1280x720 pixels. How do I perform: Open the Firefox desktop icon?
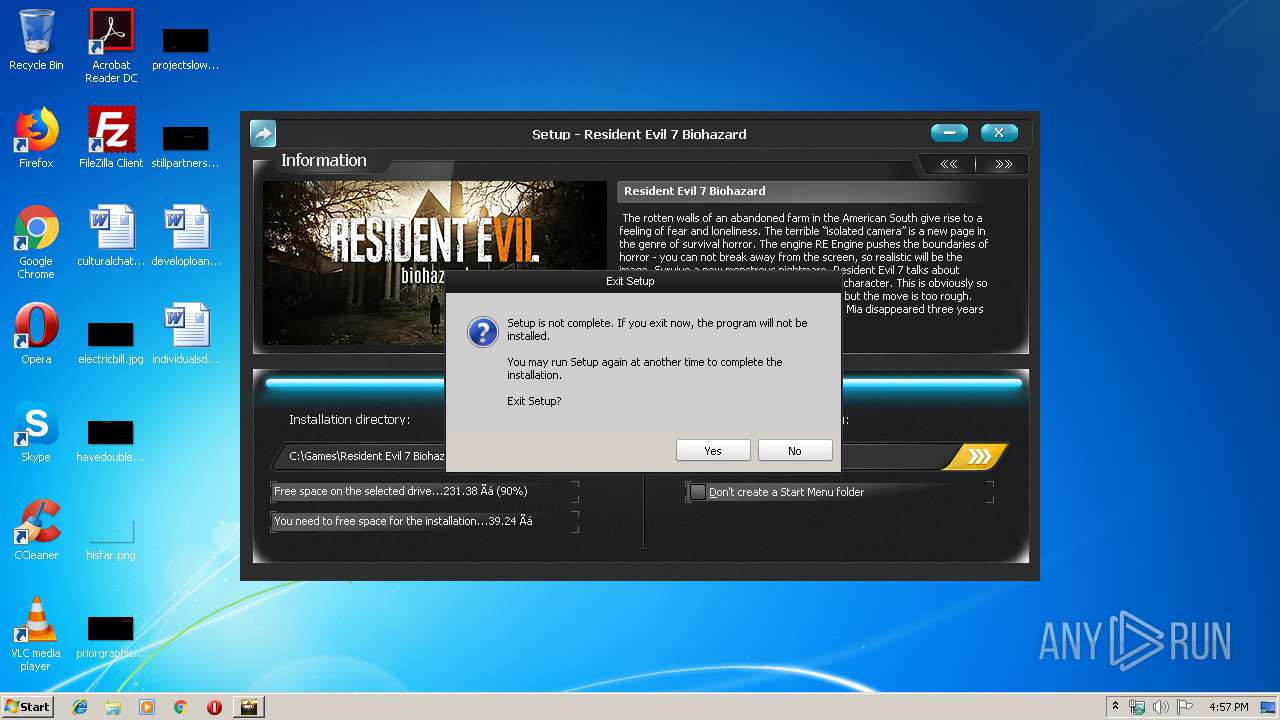pos(36,138)
